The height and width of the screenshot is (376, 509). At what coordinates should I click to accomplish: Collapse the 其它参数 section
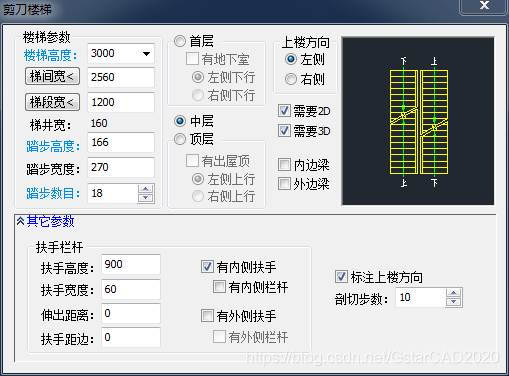click(20, 221)
